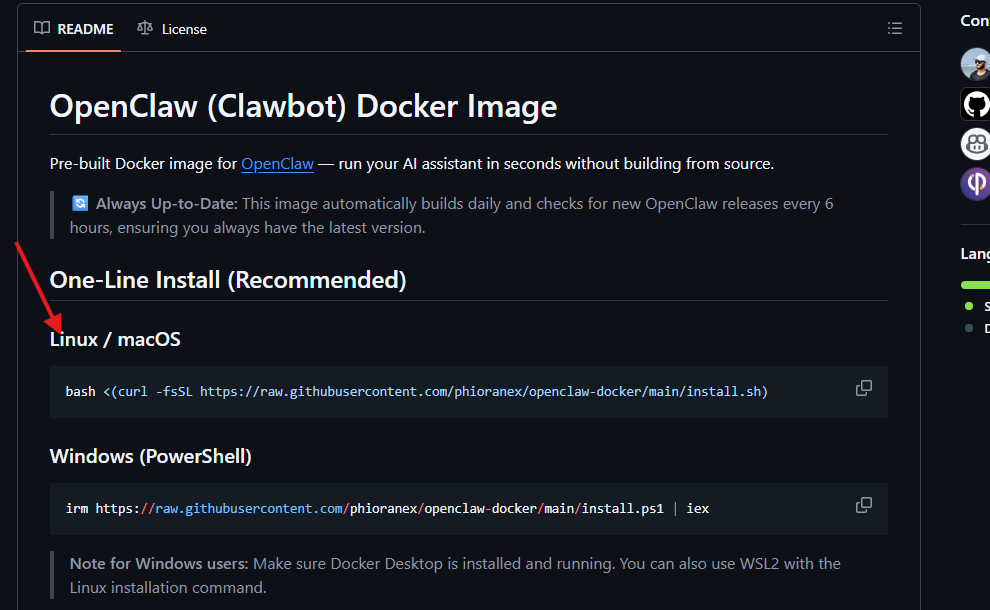Open the README outline list icon
The height and width of the screenshot is (610, 990).
895,28
